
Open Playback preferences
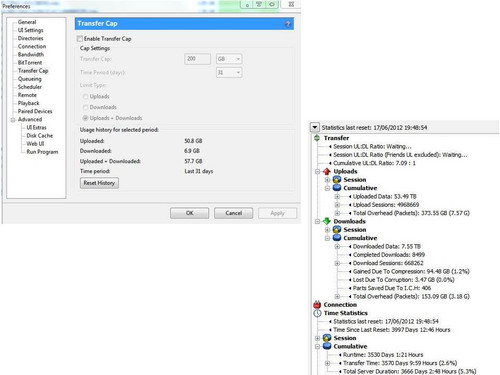28,103
